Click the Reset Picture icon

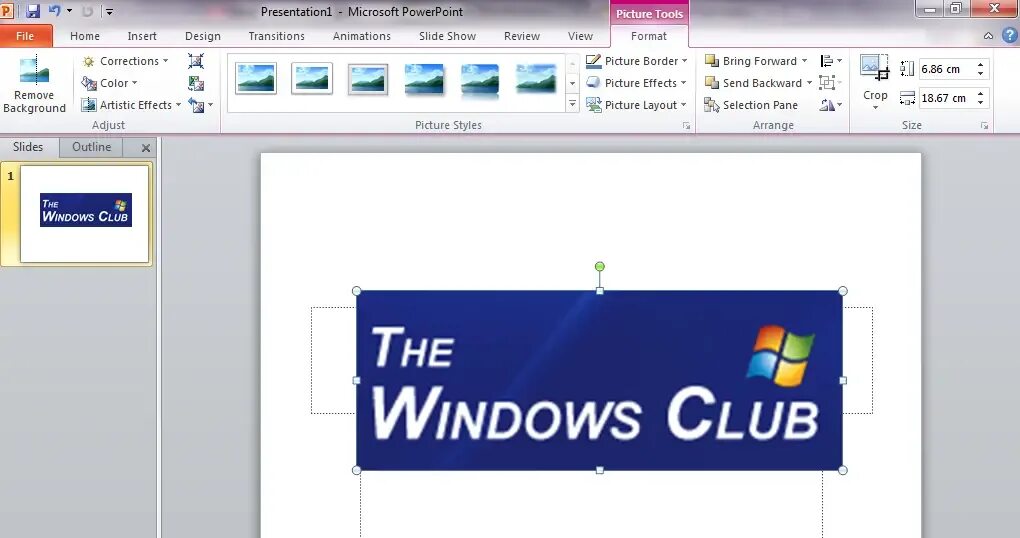(x=195, y=105)
